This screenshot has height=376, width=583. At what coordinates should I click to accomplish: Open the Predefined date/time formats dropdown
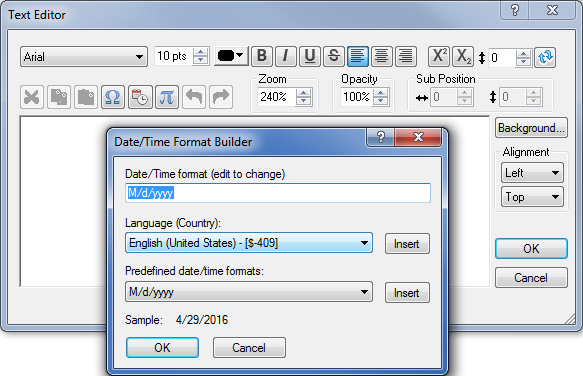[x=249, y=292]
